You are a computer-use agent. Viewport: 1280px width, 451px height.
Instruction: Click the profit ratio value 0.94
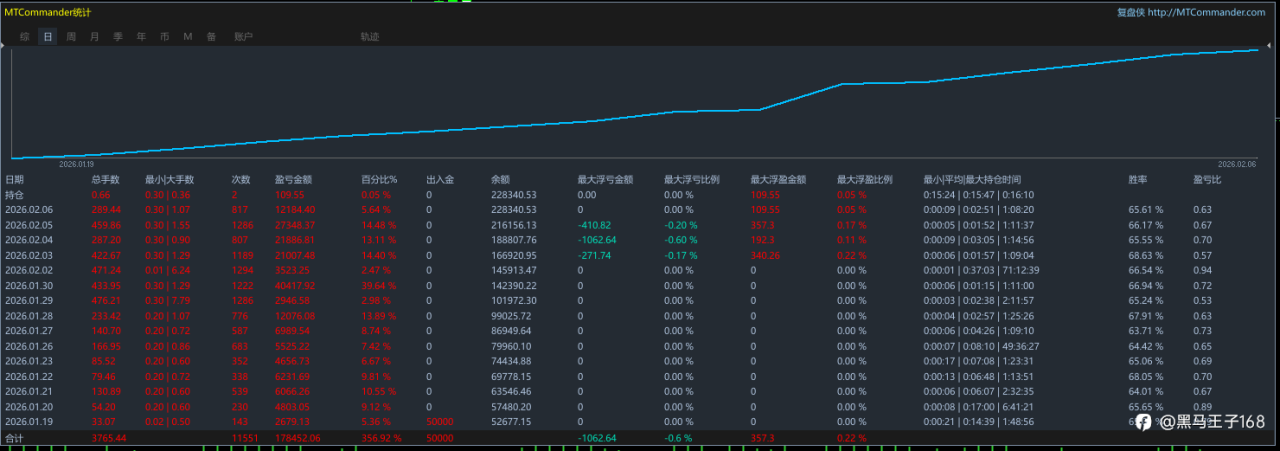(x=1203, y=270)
